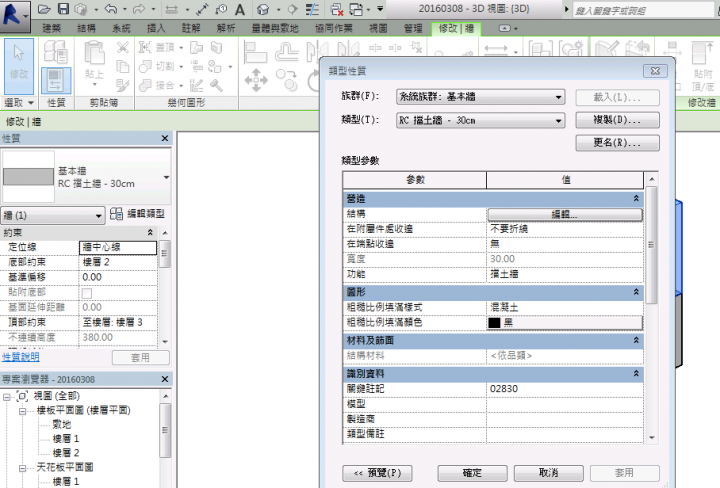The width and height of the screenshot is (720, 488).
Task: Open the 管理 ribbon tab
Action: 413,28
